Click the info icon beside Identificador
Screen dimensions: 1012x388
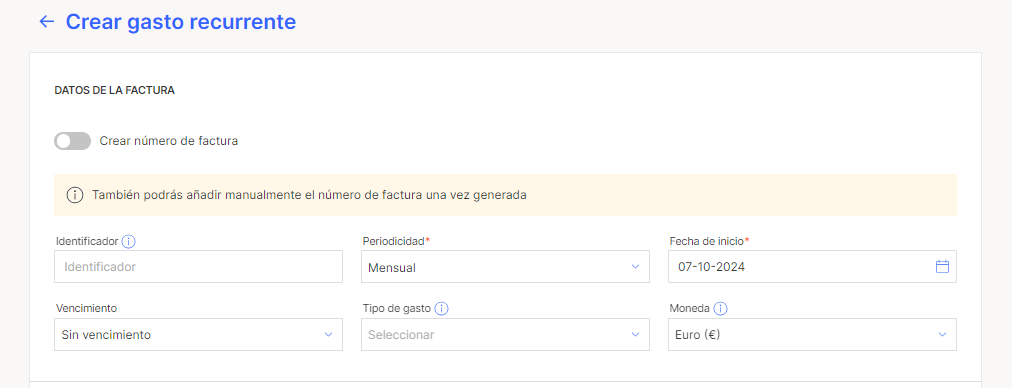[128, 241]
